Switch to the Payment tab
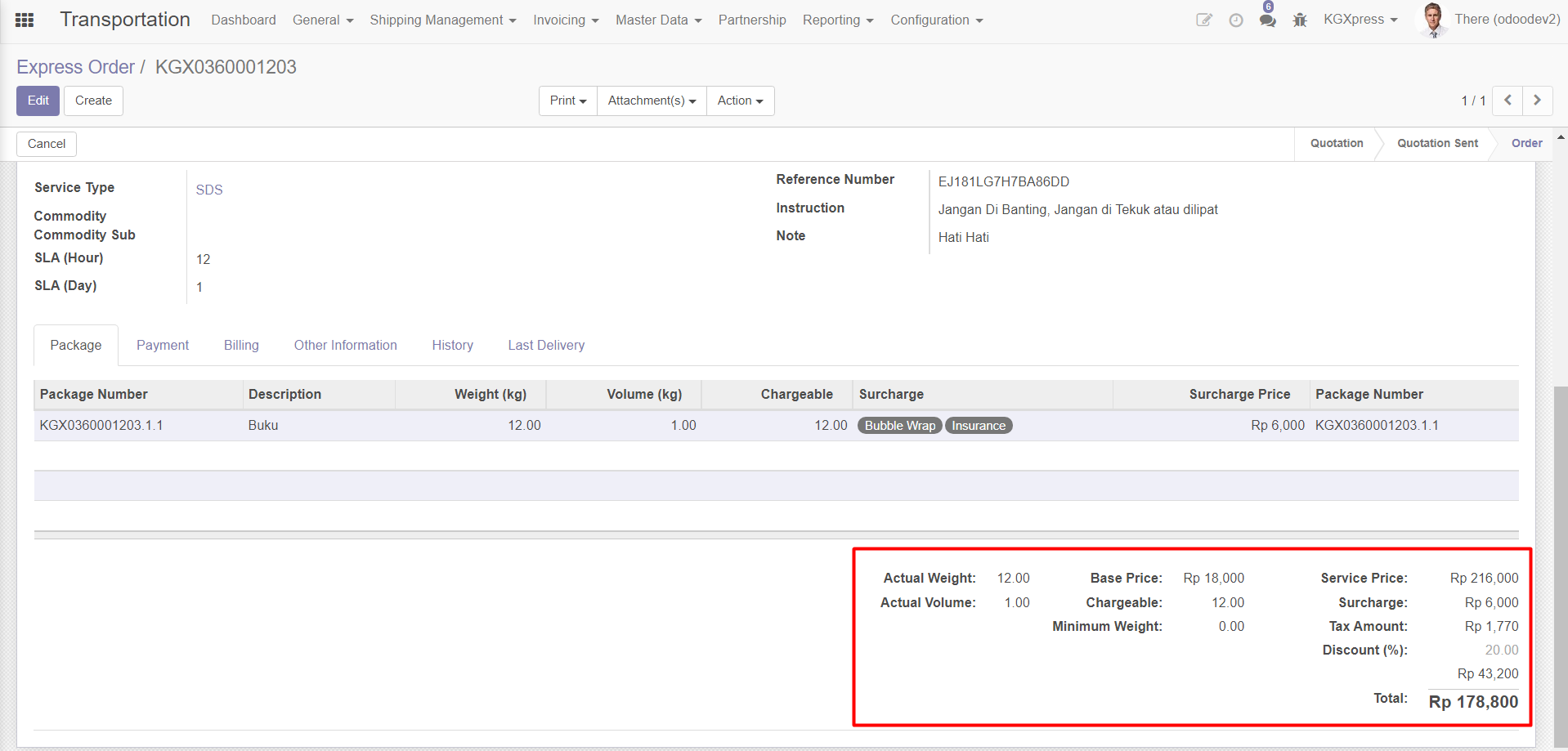This screenshot has height=751, width=1568. pyautogui.click(x=163, y=345)
